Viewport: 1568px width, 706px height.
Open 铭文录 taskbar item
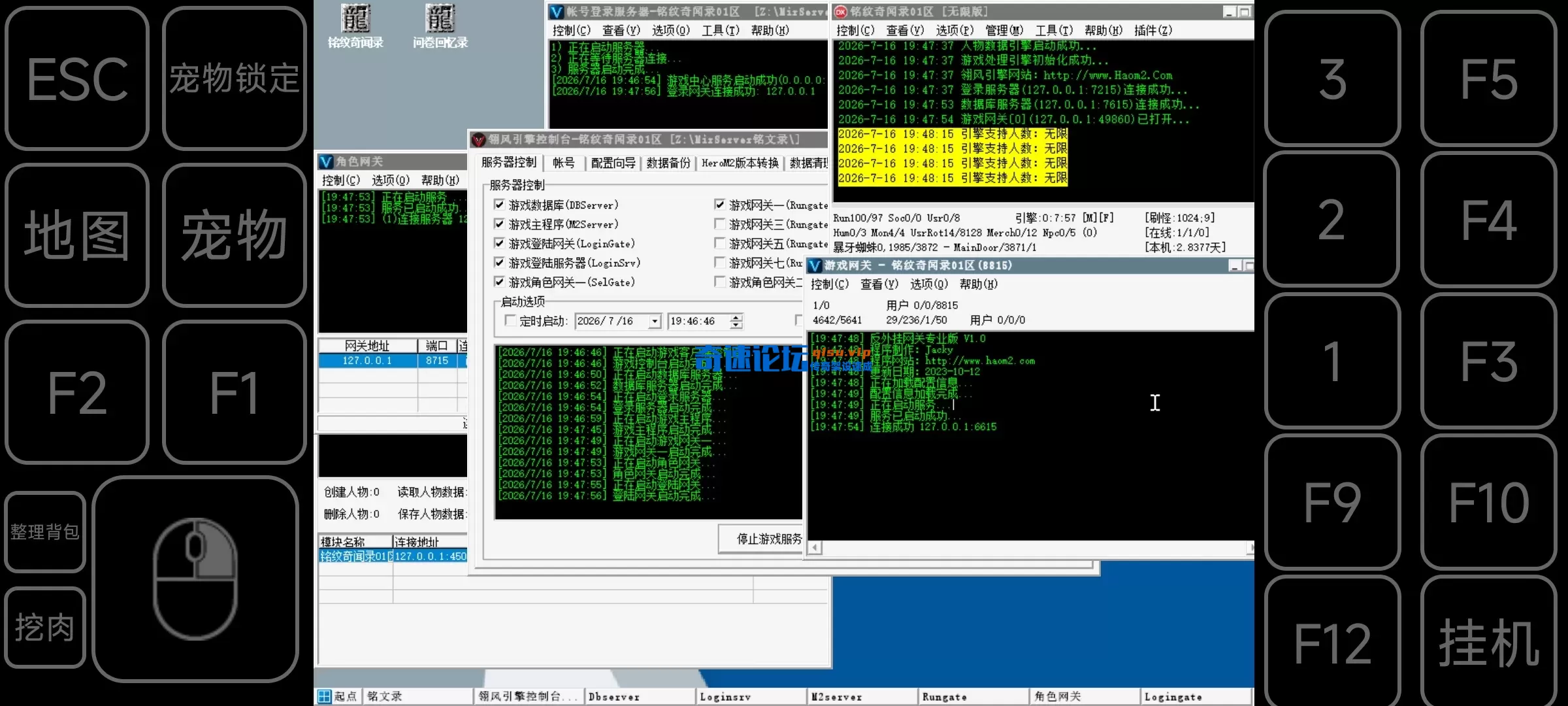(x=417, y=696)
